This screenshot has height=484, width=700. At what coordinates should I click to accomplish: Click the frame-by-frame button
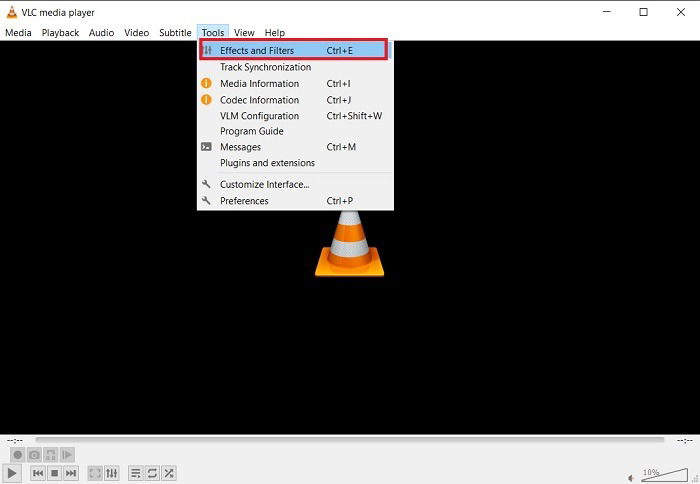[67, 455]
